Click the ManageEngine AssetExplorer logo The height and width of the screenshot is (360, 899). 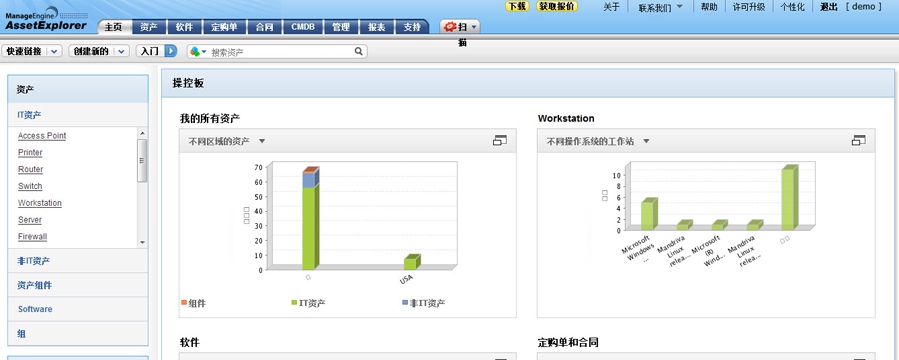(46, 18)
